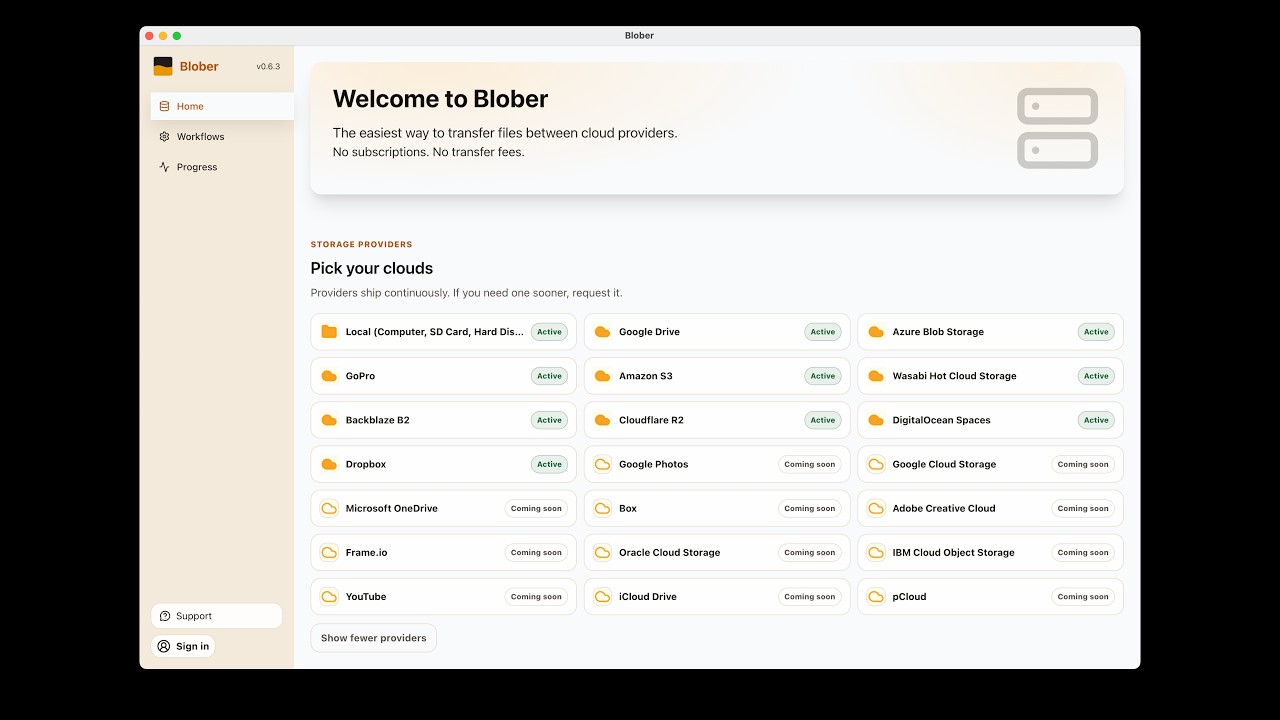Click the DigitalOcean Spaces cloud icon
The image size is (1280, 720).
[876, 420]
